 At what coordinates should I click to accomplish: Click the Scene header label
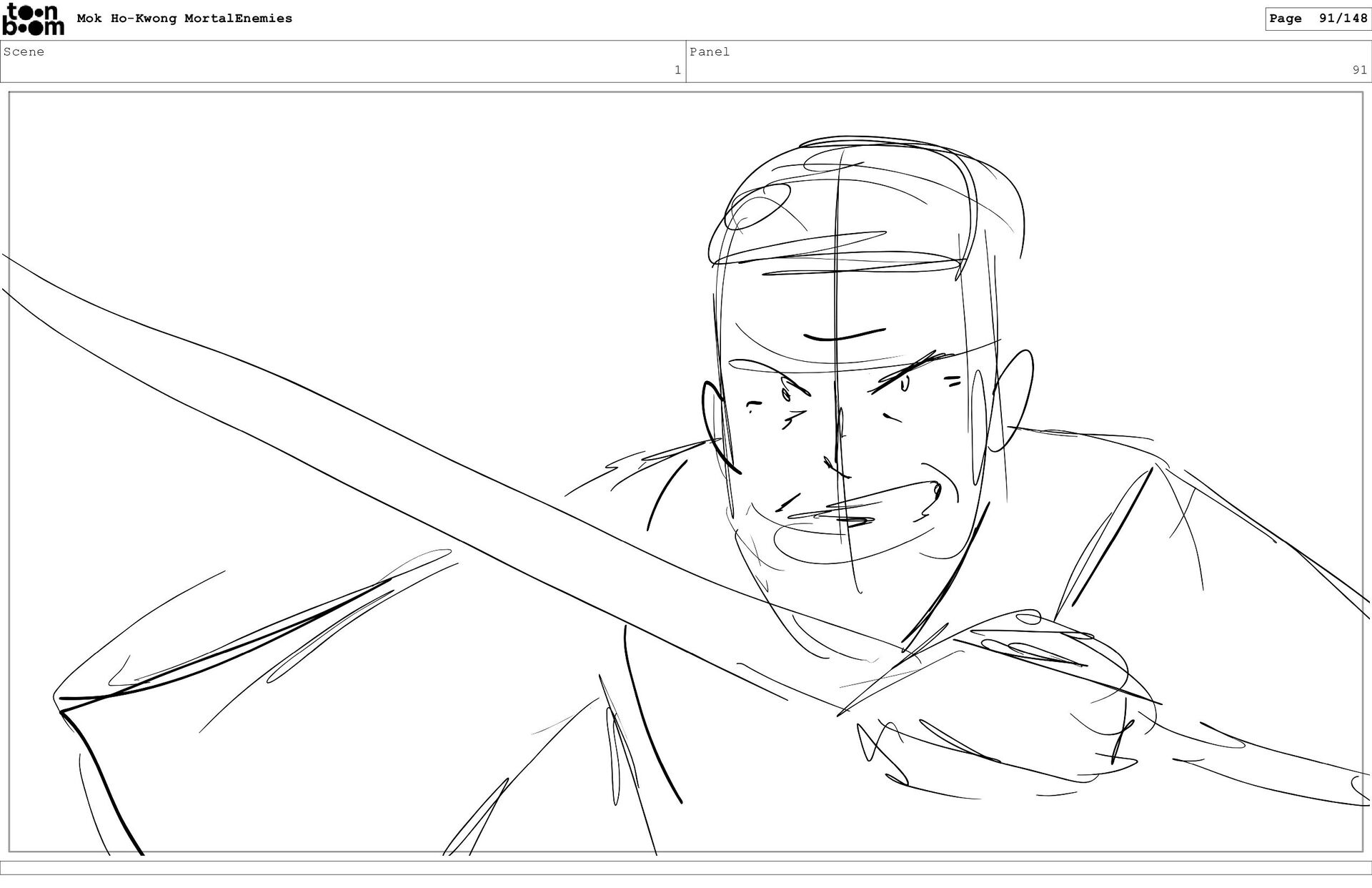(x=24, y=51)
